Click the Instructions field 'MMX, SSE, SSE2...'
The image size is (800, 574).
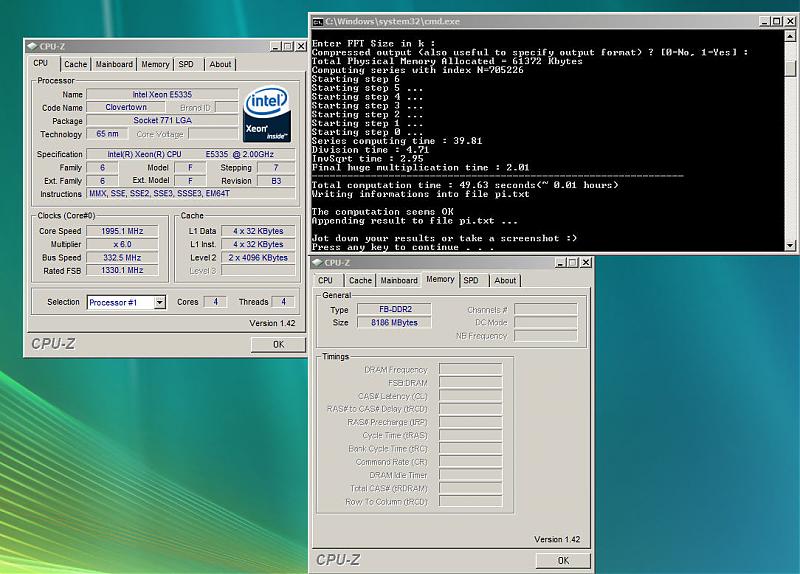191,194
